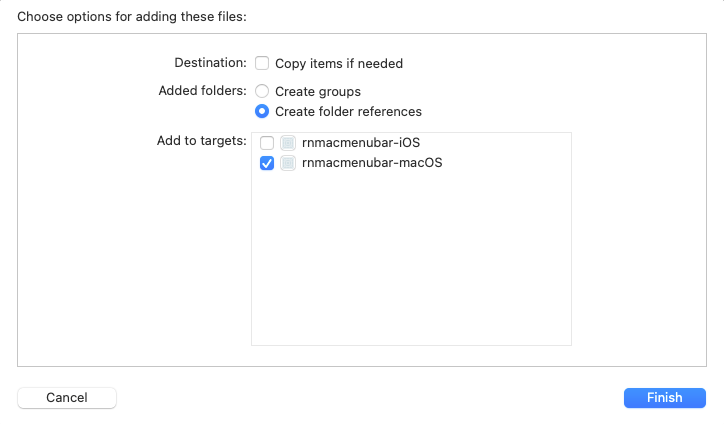
Task: Click the Create folder references label text
Action: (348, 111)
